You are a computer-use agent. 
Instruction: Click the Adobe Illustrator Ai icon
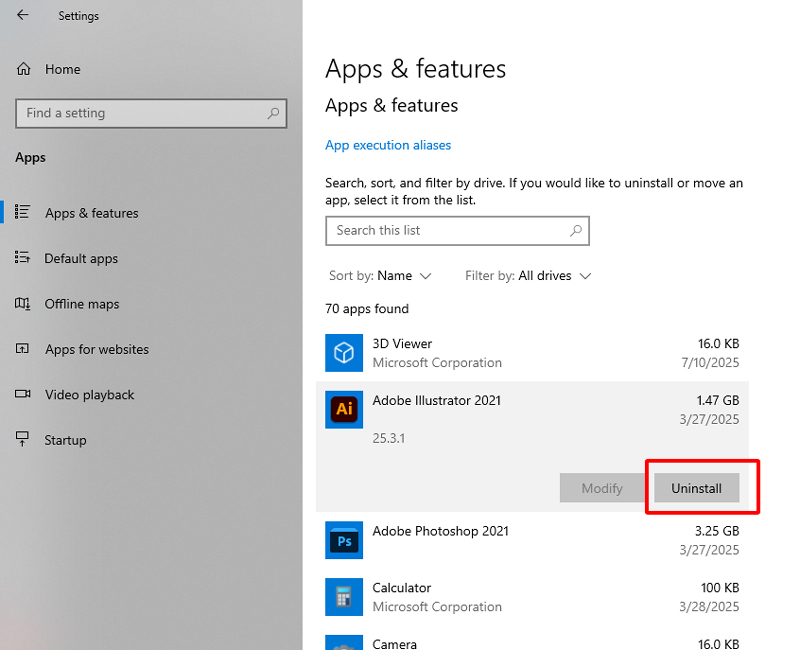coord(344,410)
